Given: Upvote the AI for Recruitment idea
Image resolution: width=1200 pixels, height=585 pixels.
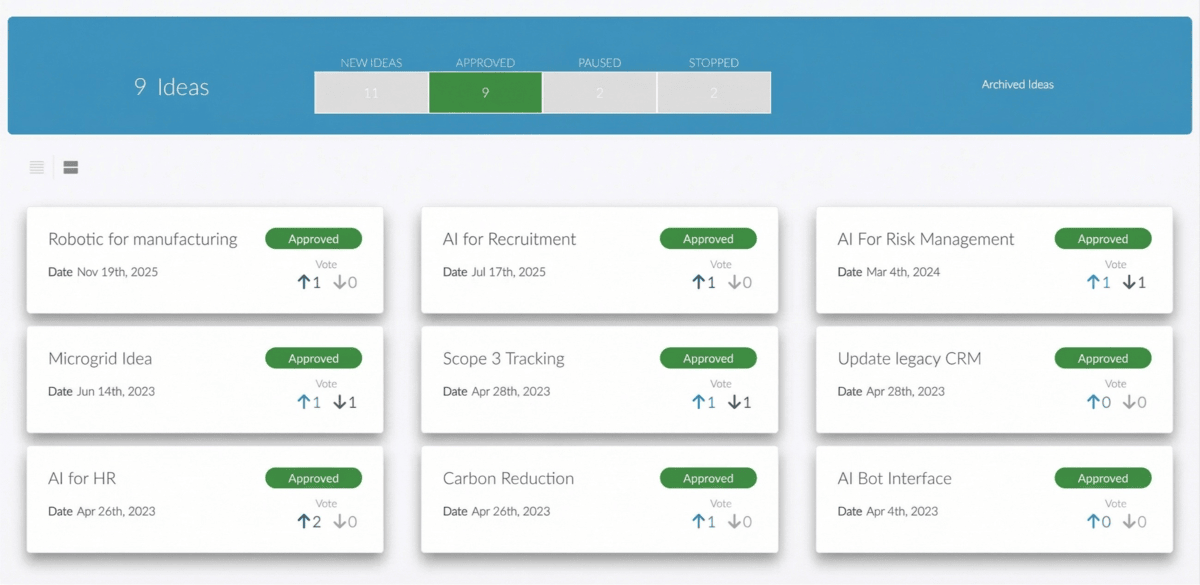Looking at the screenshot, I should pos(700,282).
